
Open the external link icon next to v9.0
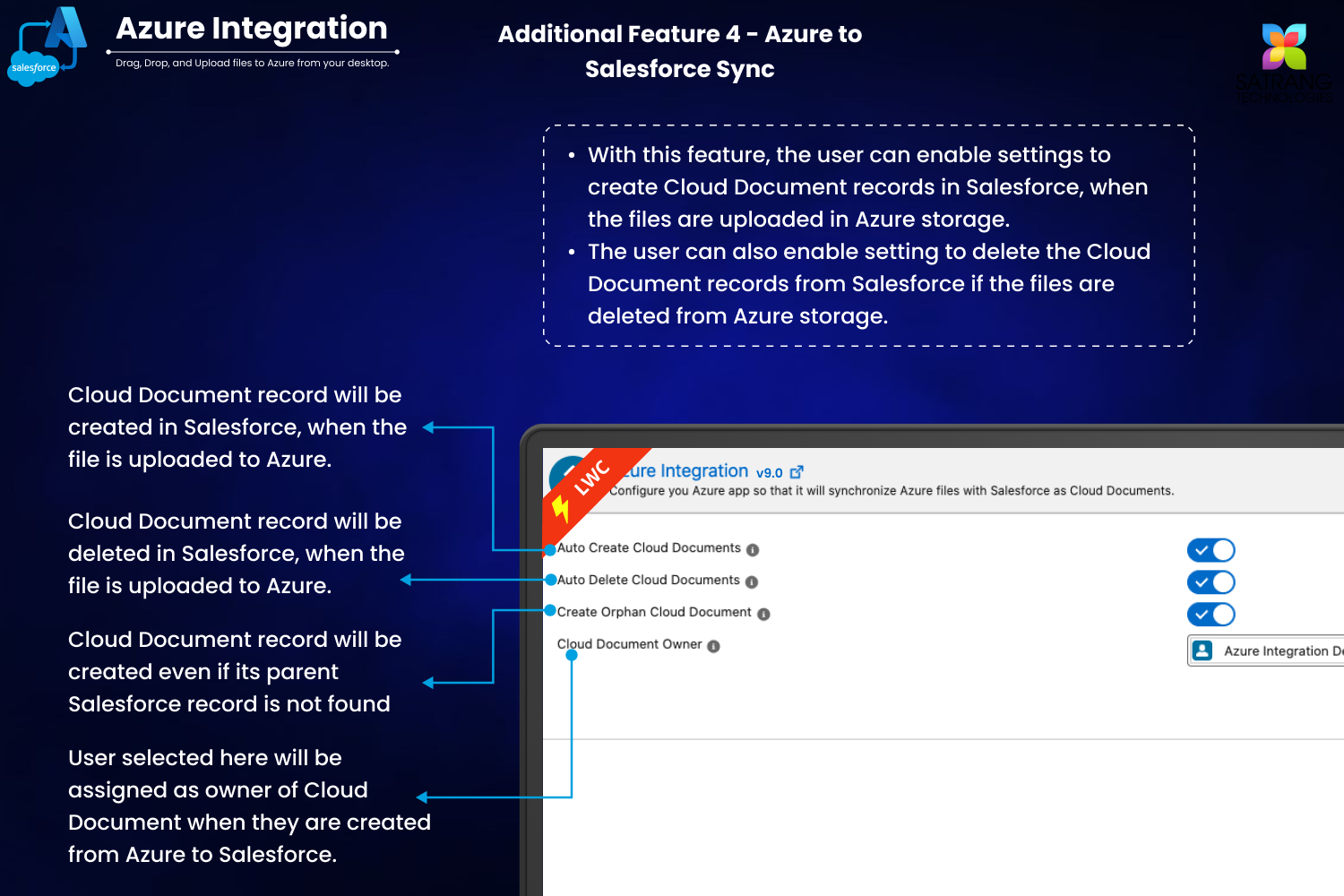tap(797, 471)
